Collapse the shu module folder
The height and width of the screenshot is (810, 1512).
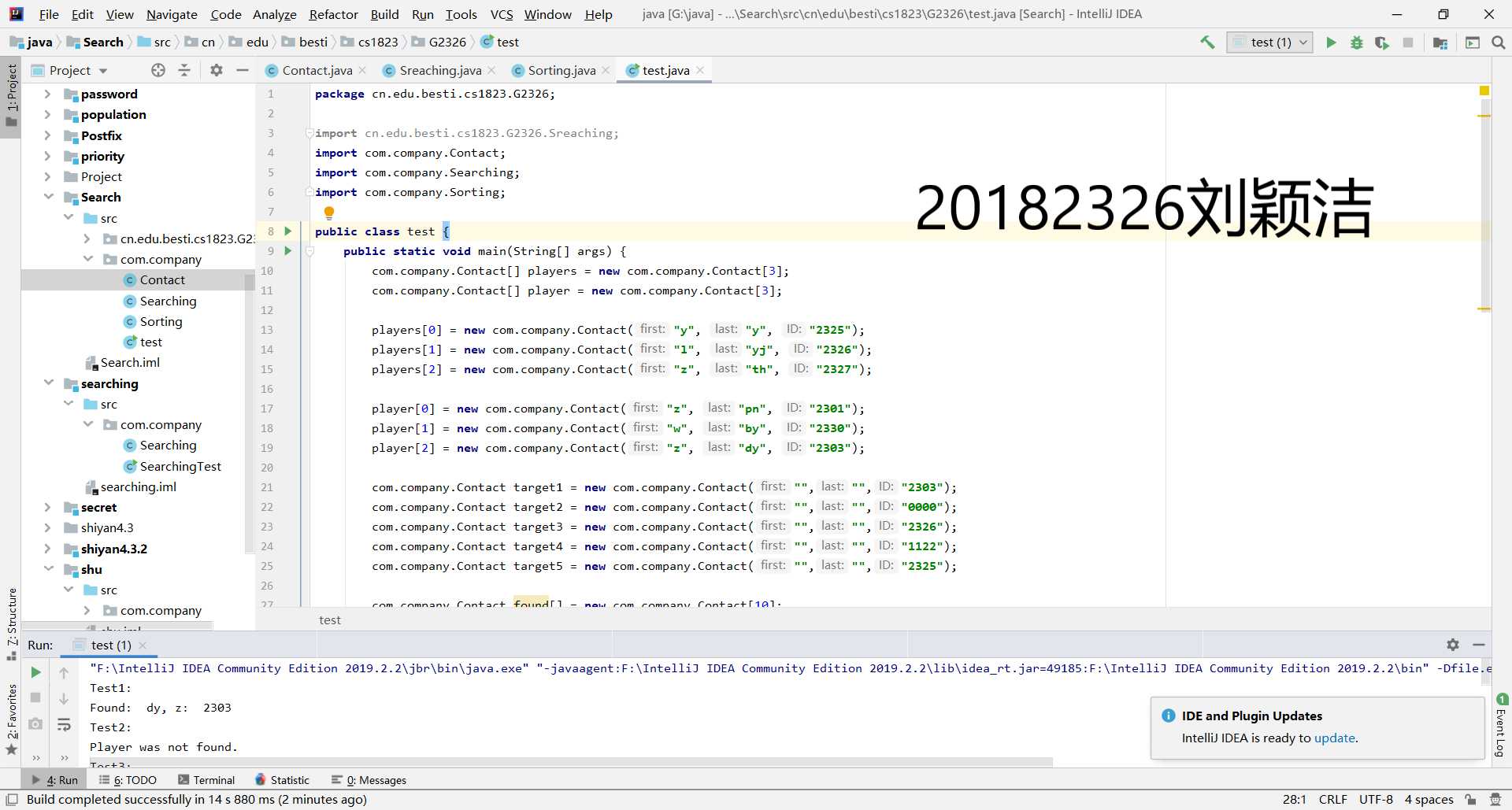tap(48, 569)
